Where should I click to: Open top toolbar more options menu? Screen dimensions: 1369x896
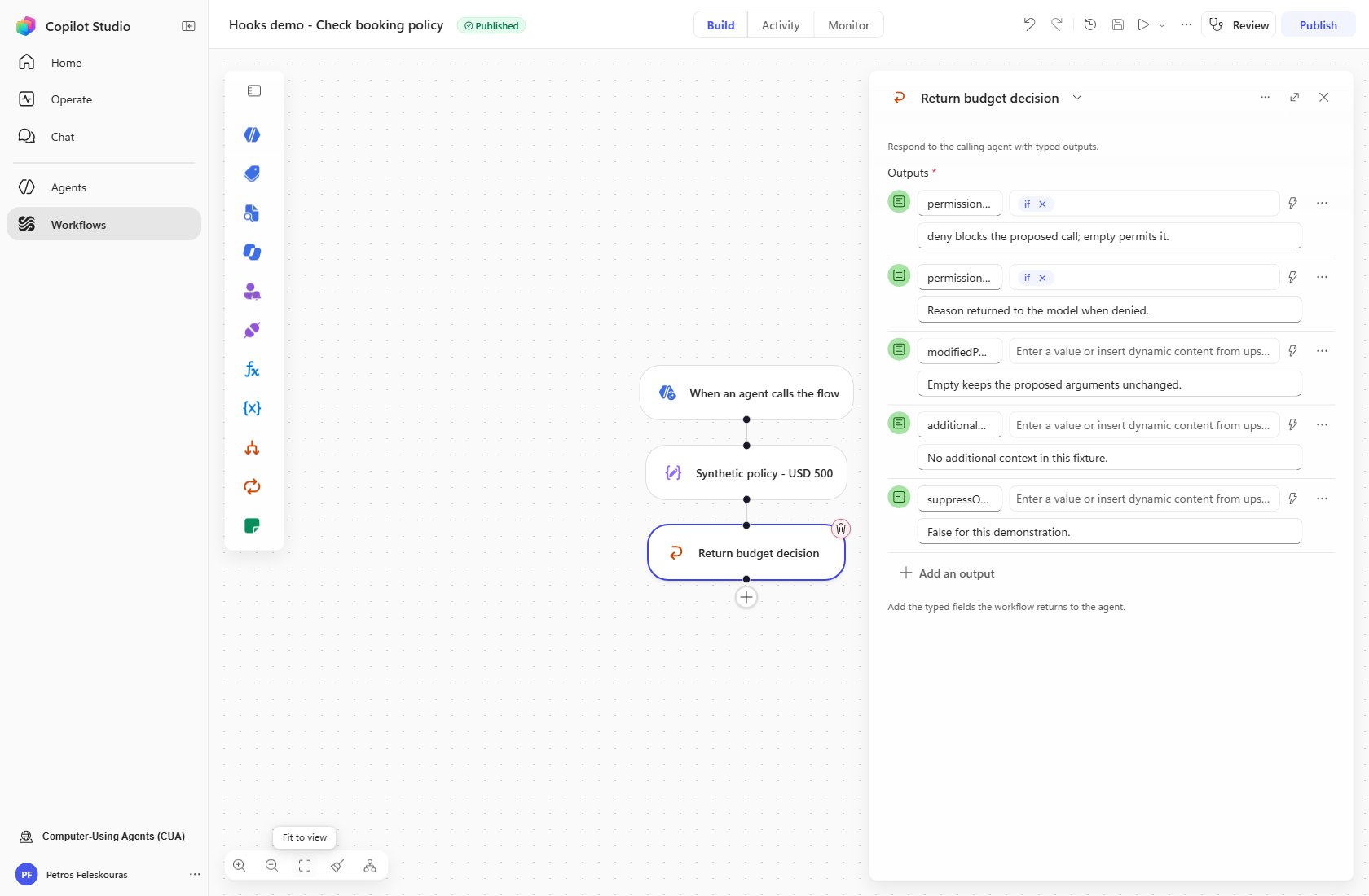1186,24
